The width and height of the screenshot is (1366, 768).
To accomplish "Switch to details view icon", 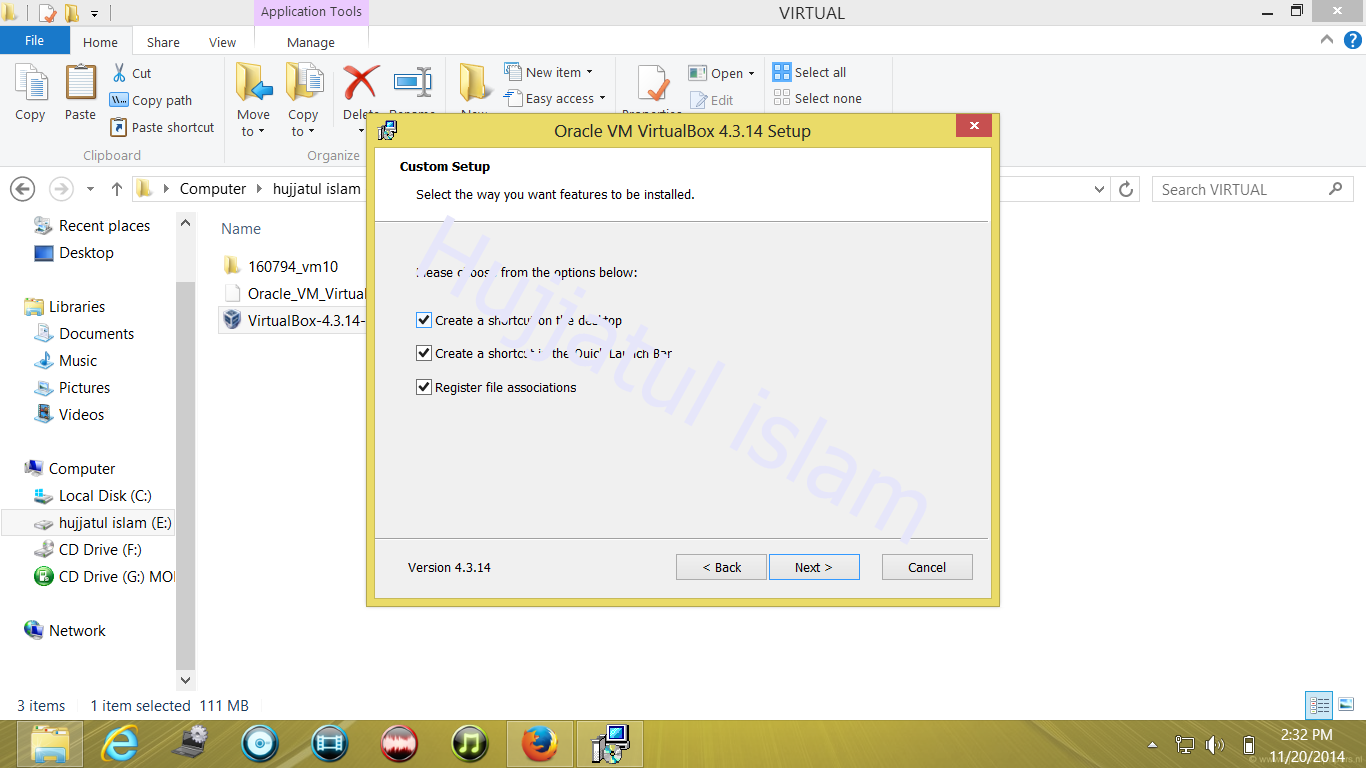I will 1320,705.
